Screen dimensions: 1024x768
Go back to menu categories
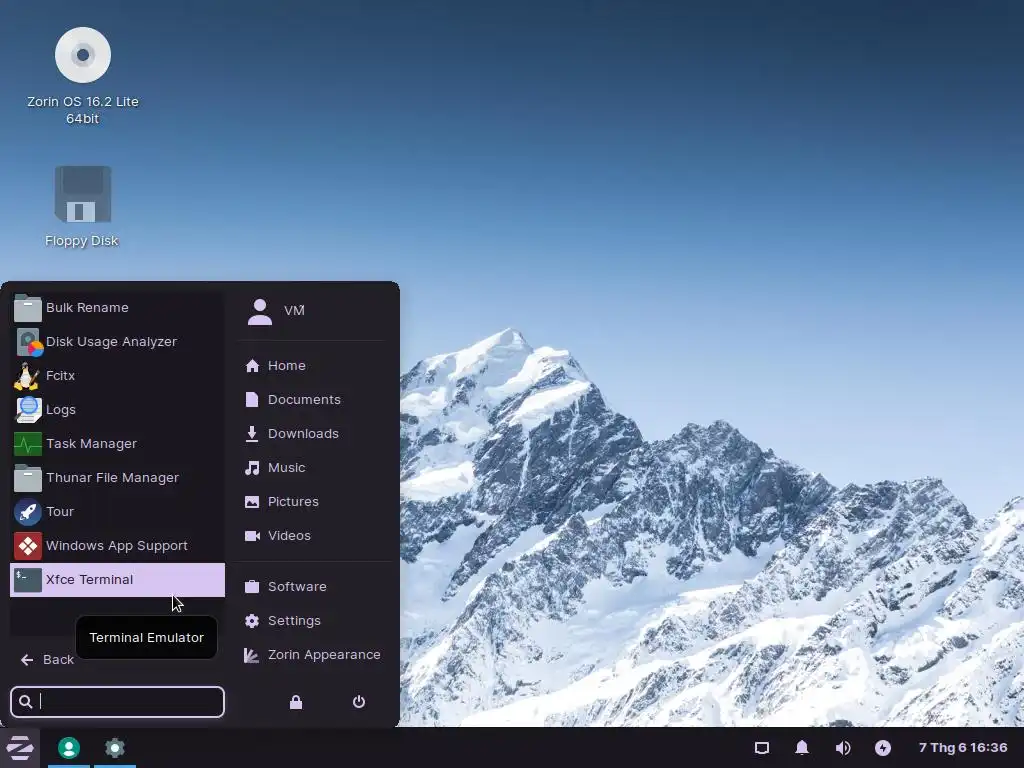click(47, 660)
